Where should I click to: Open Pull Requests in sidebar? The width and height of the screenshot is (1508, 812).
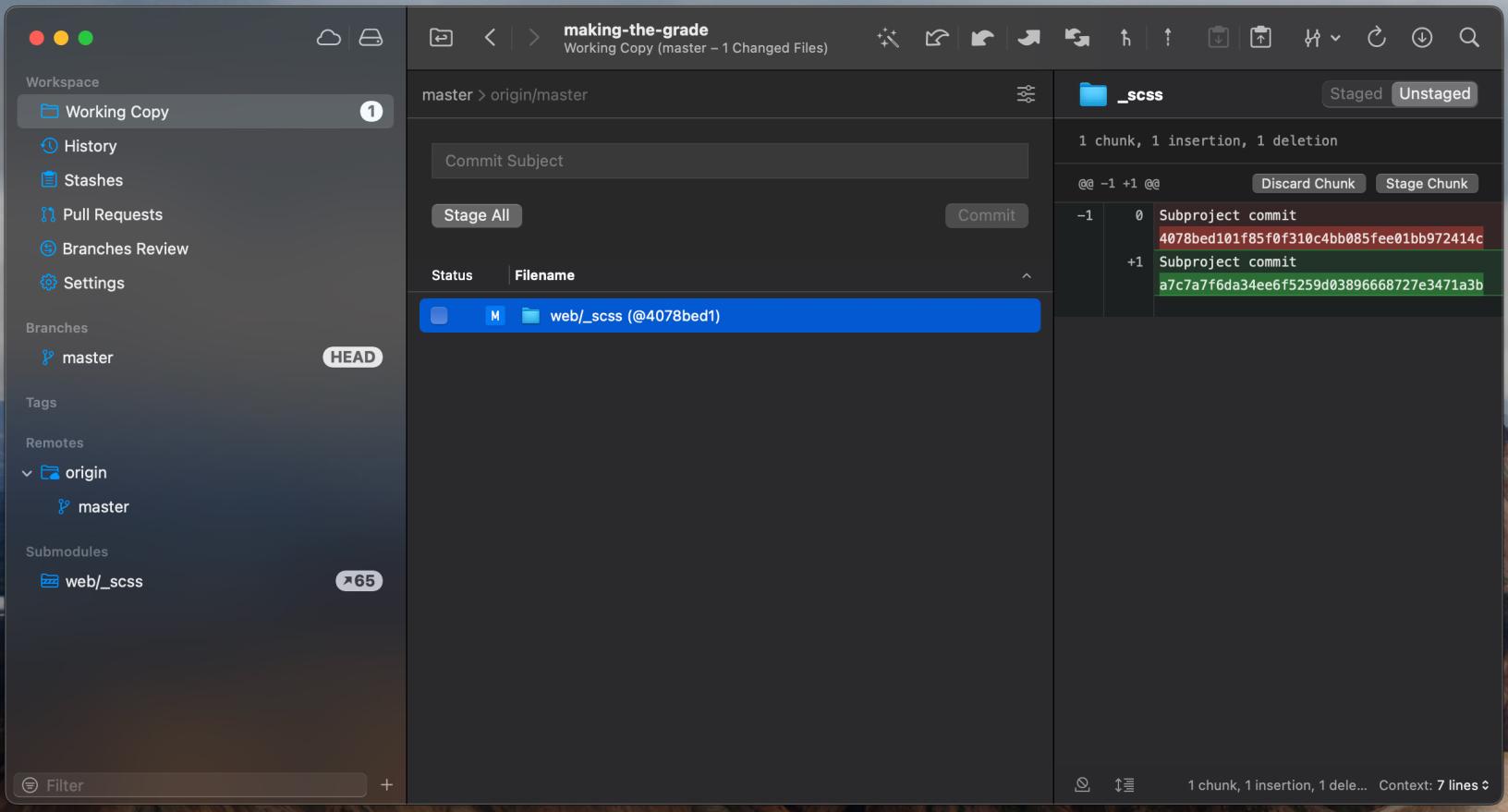pyautogui.click(x=205, y=214)
